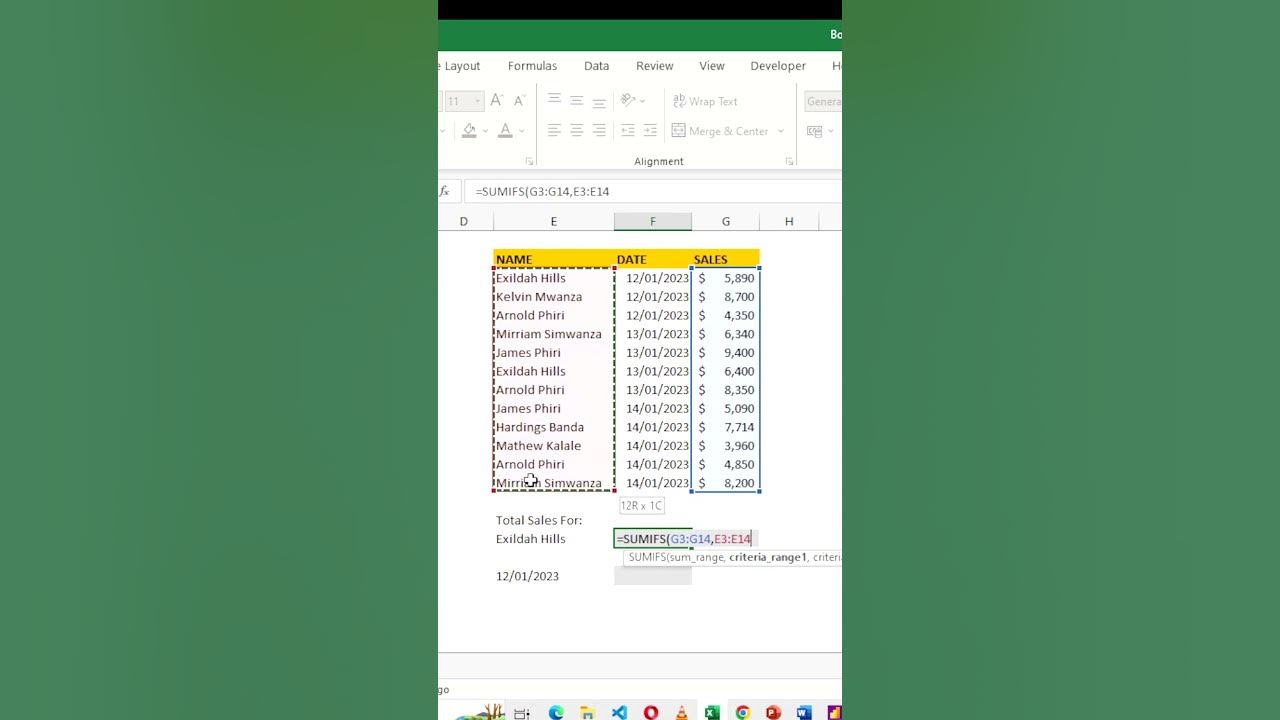Align text right in the ribbon
1280x720 pixels.
tap(599, 131)
